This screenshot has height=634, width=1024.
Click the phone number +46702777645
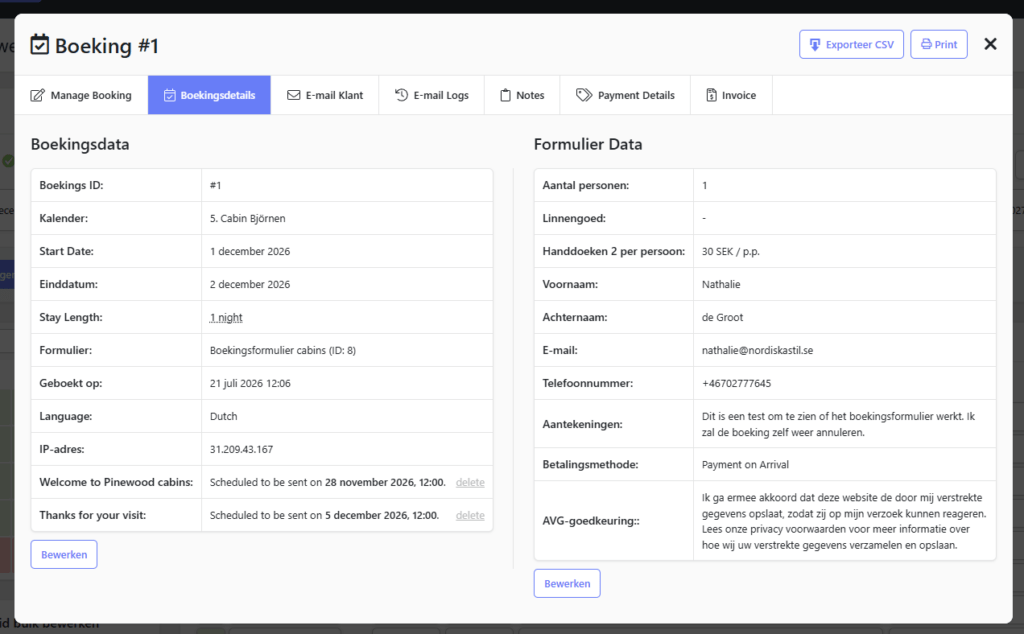(737, 384)
